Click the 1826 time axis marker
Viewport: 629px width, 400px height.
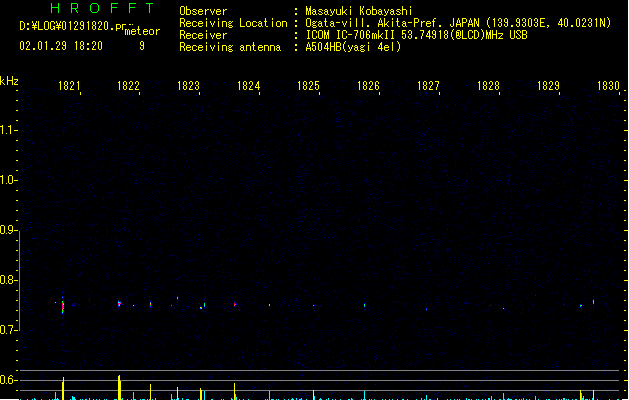pyautogui.click(x=368, y=86)
